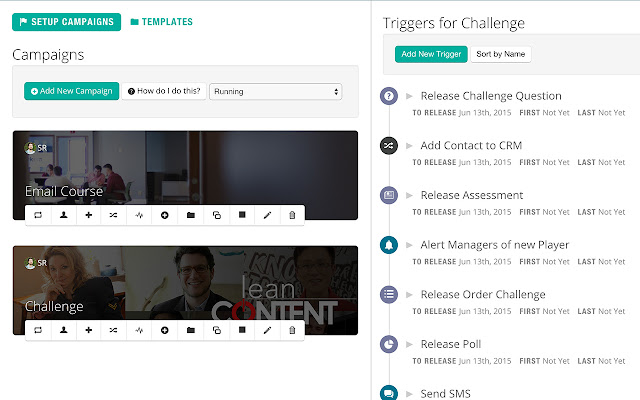Click the bell icon for Alert Managers

(389, 245)
